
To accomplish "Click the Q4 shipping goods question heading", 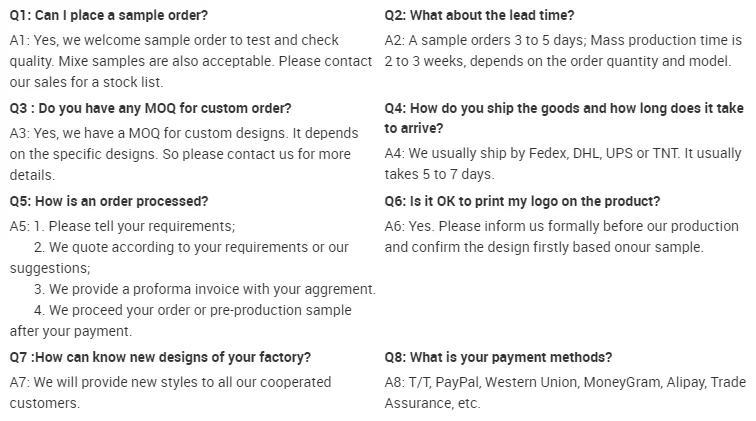I will pyautogui.click(x=561, y=118).
